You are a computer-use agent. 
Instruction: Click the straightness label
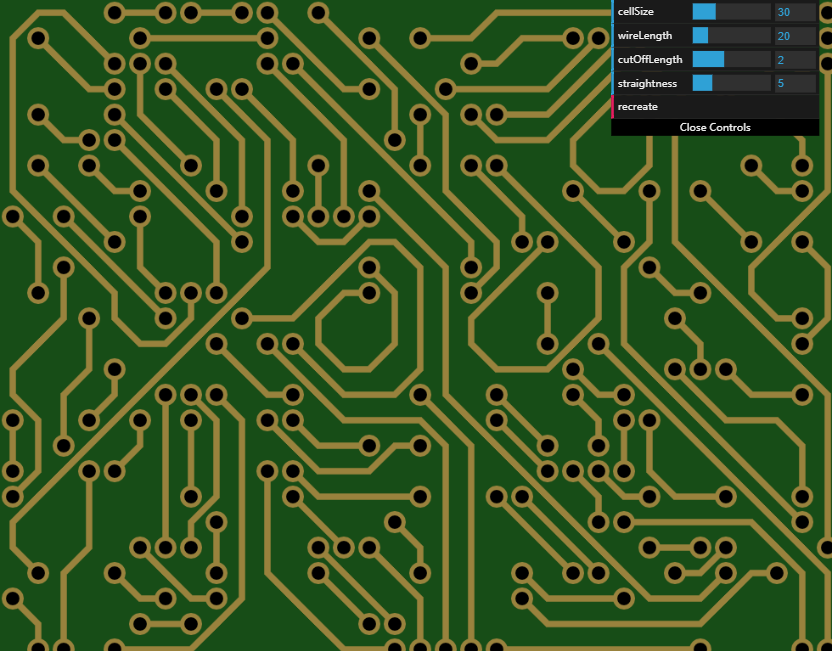(x=647, y=83)
